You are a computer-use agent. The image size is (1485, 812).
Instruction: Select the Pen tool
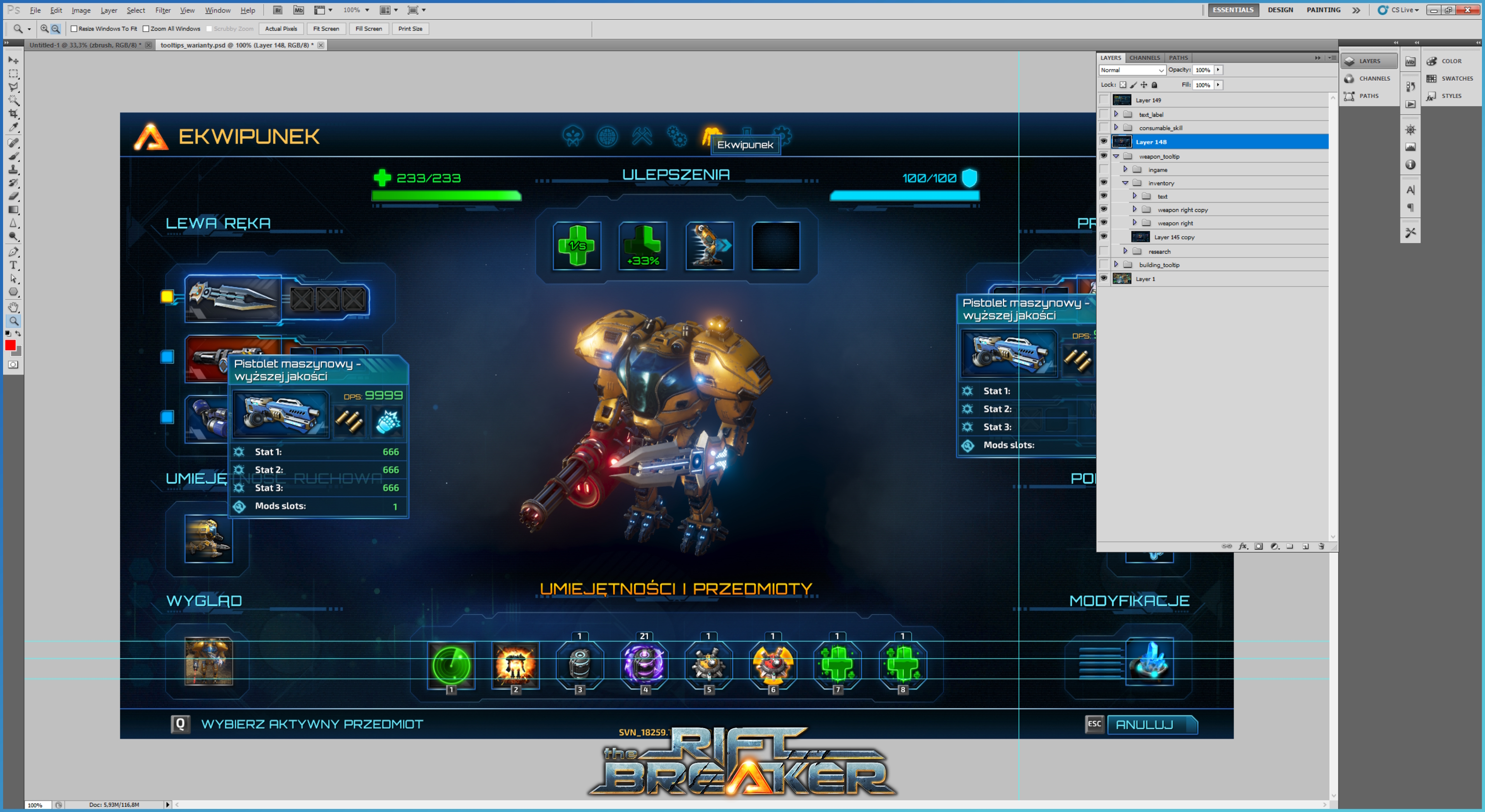tap(13, 252)
